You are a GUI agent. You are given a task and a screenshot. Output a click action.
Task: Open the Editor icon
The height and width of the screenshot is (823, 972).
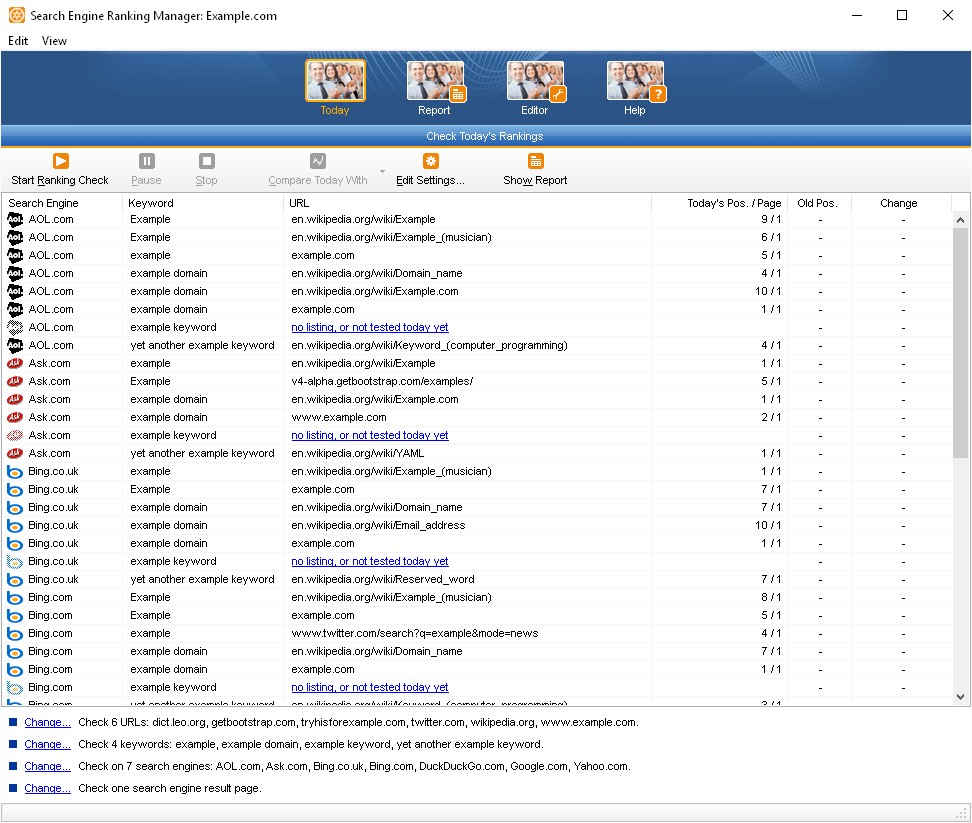coord(534,80)
